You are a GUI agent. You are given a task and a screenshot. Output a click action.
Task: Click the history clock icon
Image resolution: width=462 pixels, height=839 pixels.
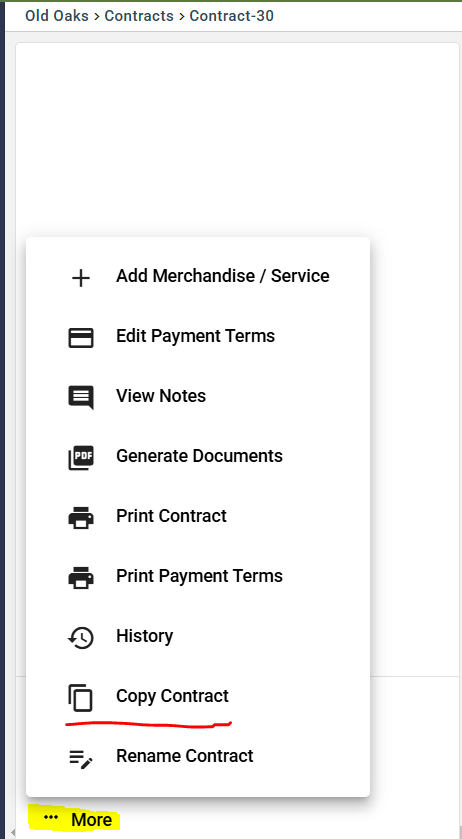81,638
